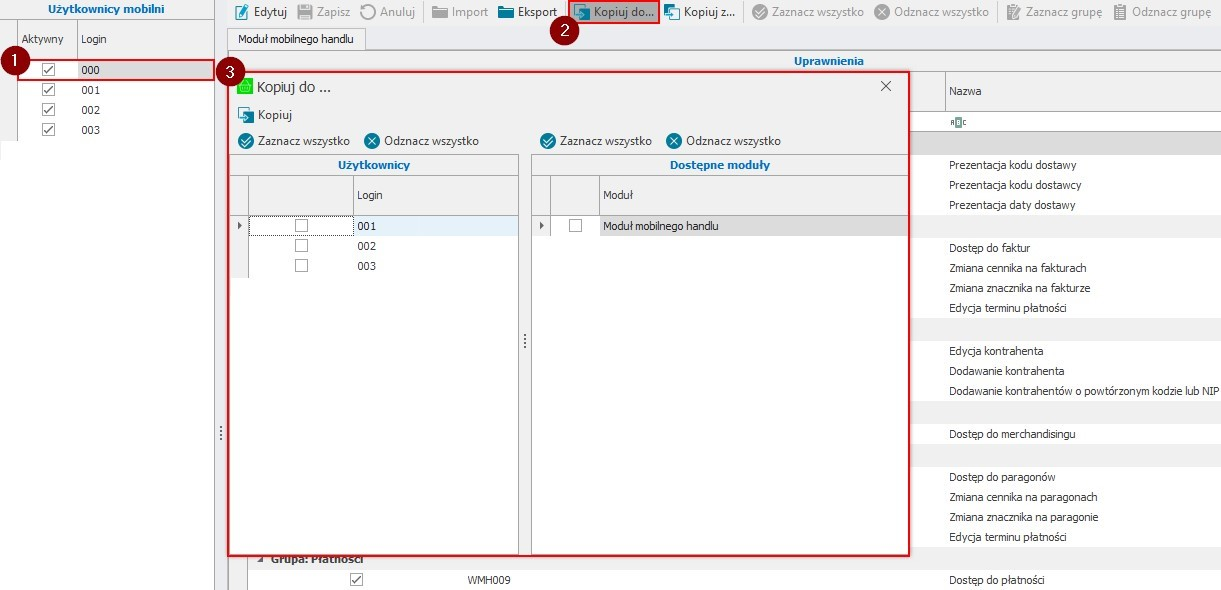Click the Nazwa column header
This screenshot has height=590, width=1221.
tap(1083, 91)
